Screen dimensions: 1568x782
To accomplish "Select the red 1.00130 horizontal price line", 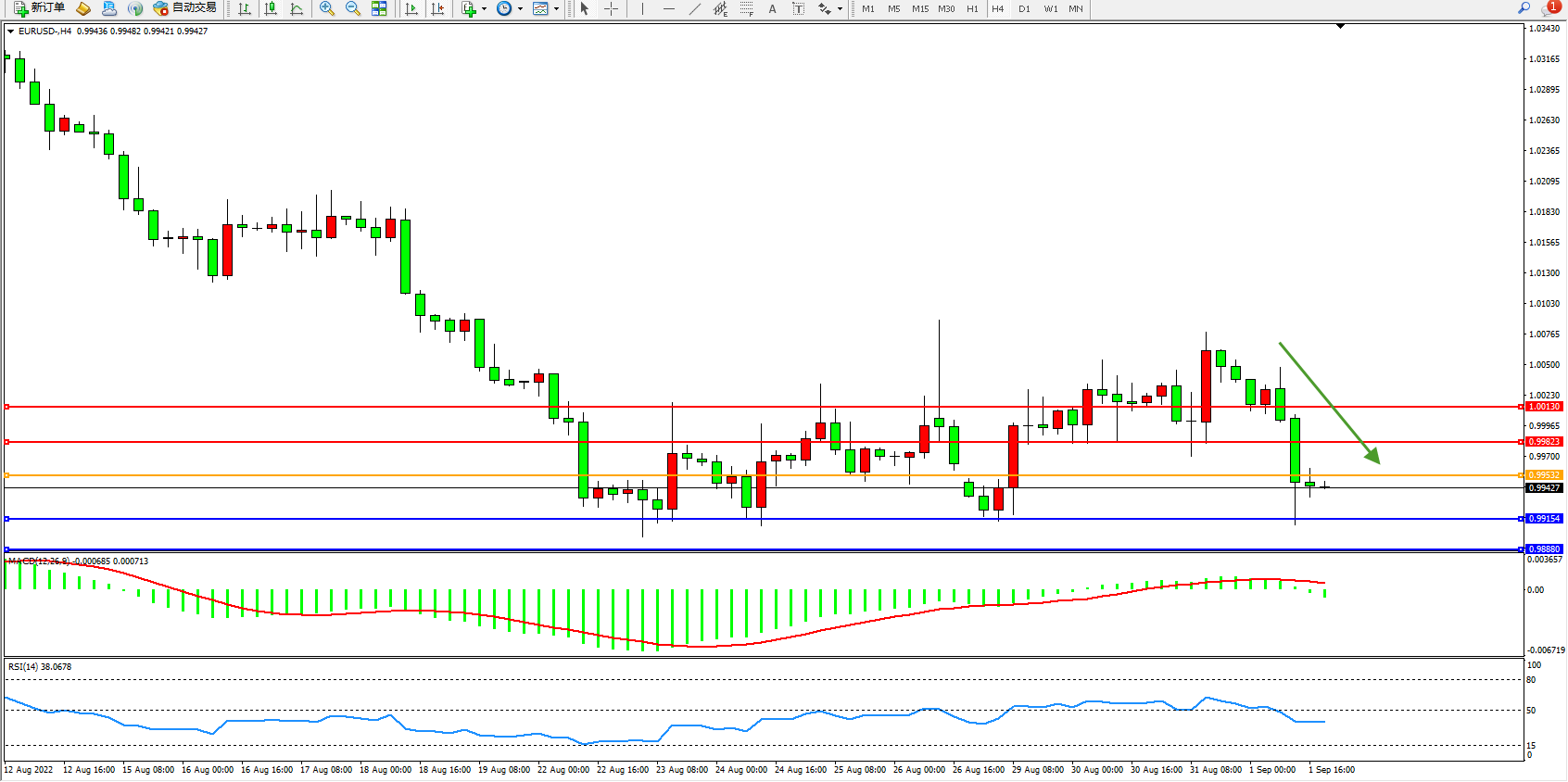I will (741, 407).
